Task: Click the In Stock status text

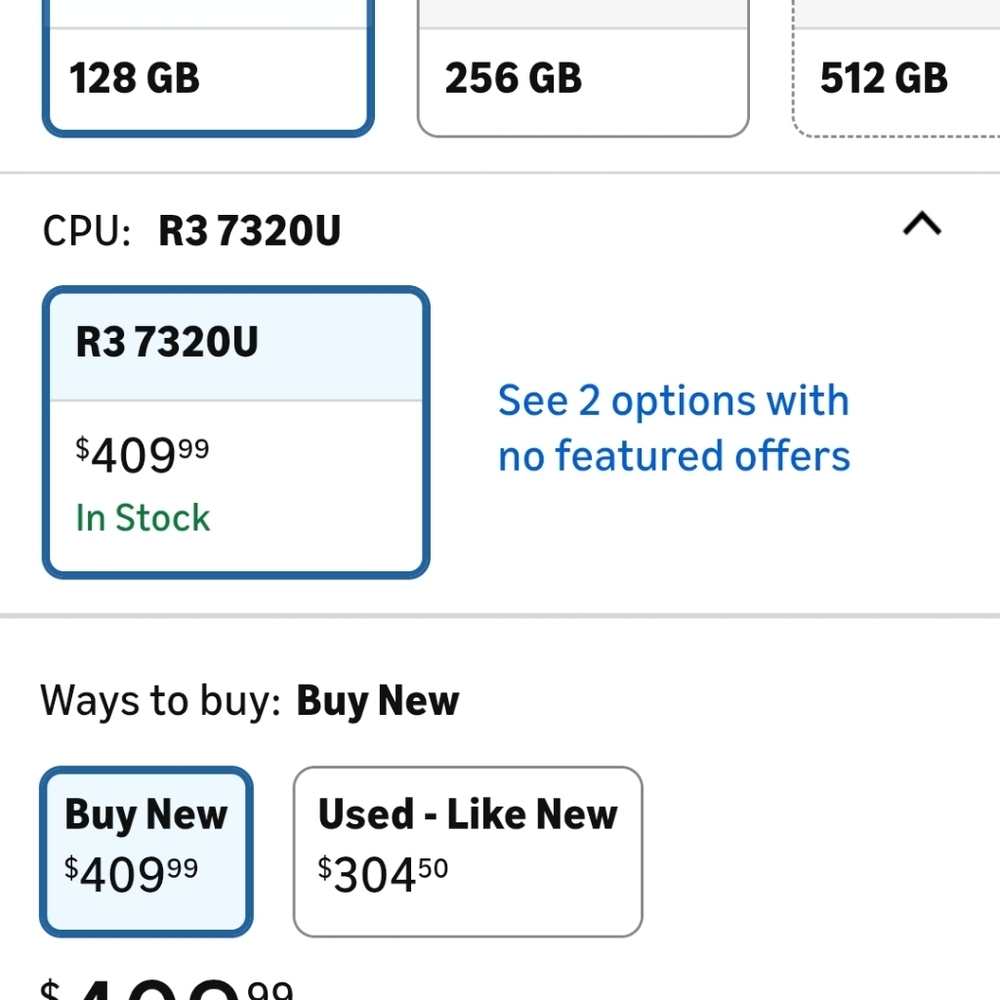Action: tap(143, 518)
